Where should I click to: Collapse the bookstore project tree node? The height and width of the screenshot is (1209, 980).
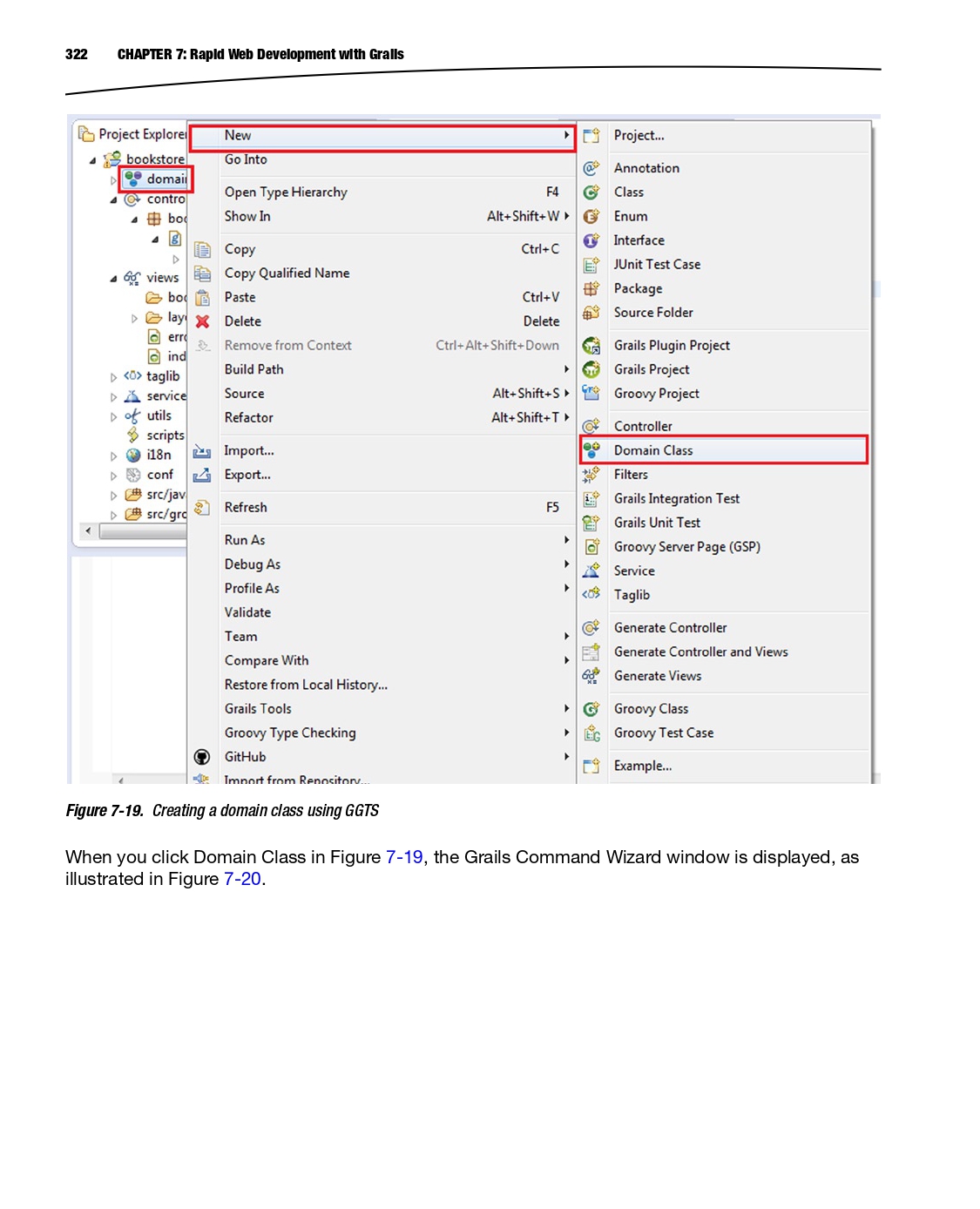point(92,160)
